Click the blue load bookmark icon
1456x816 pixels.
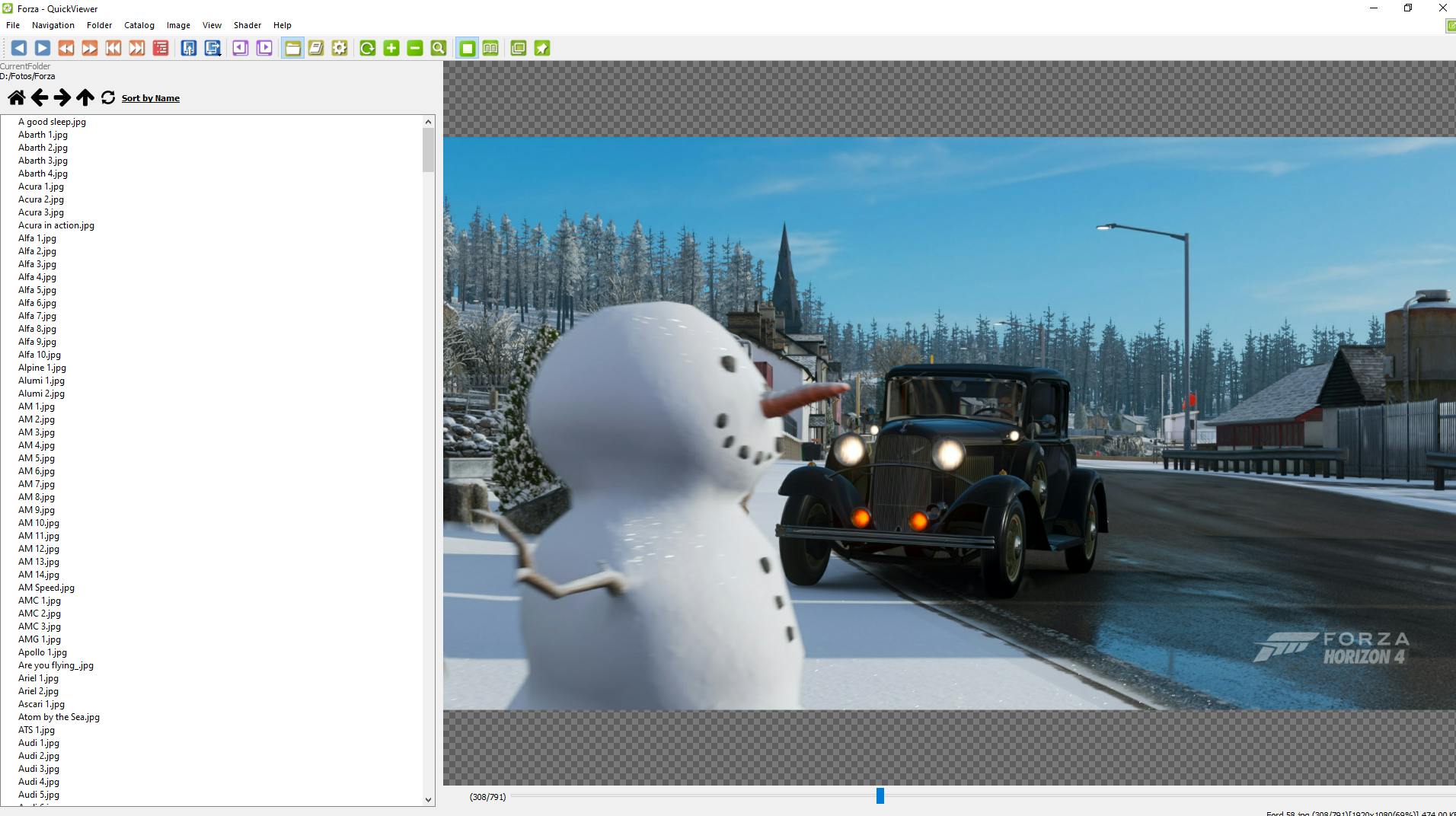coord(189,48)
